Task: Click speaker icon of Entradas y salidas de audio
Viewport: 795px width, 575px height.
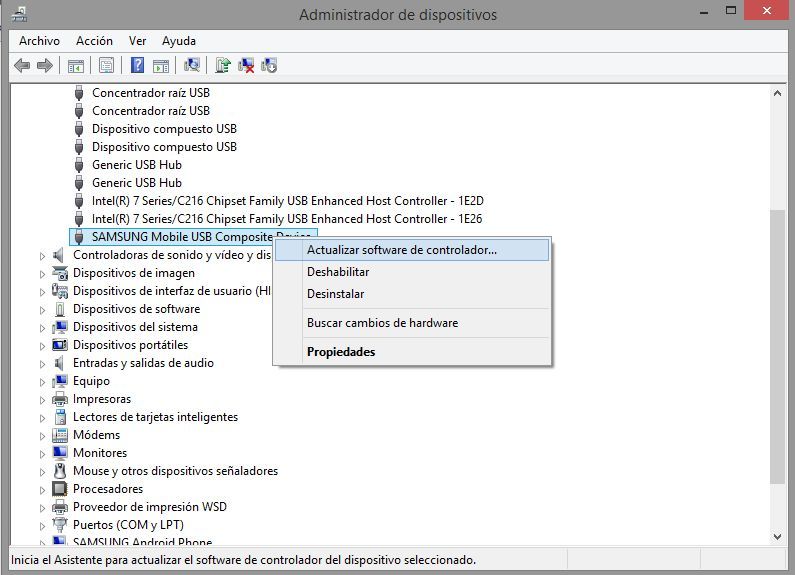Action: [x=59, y=363]
